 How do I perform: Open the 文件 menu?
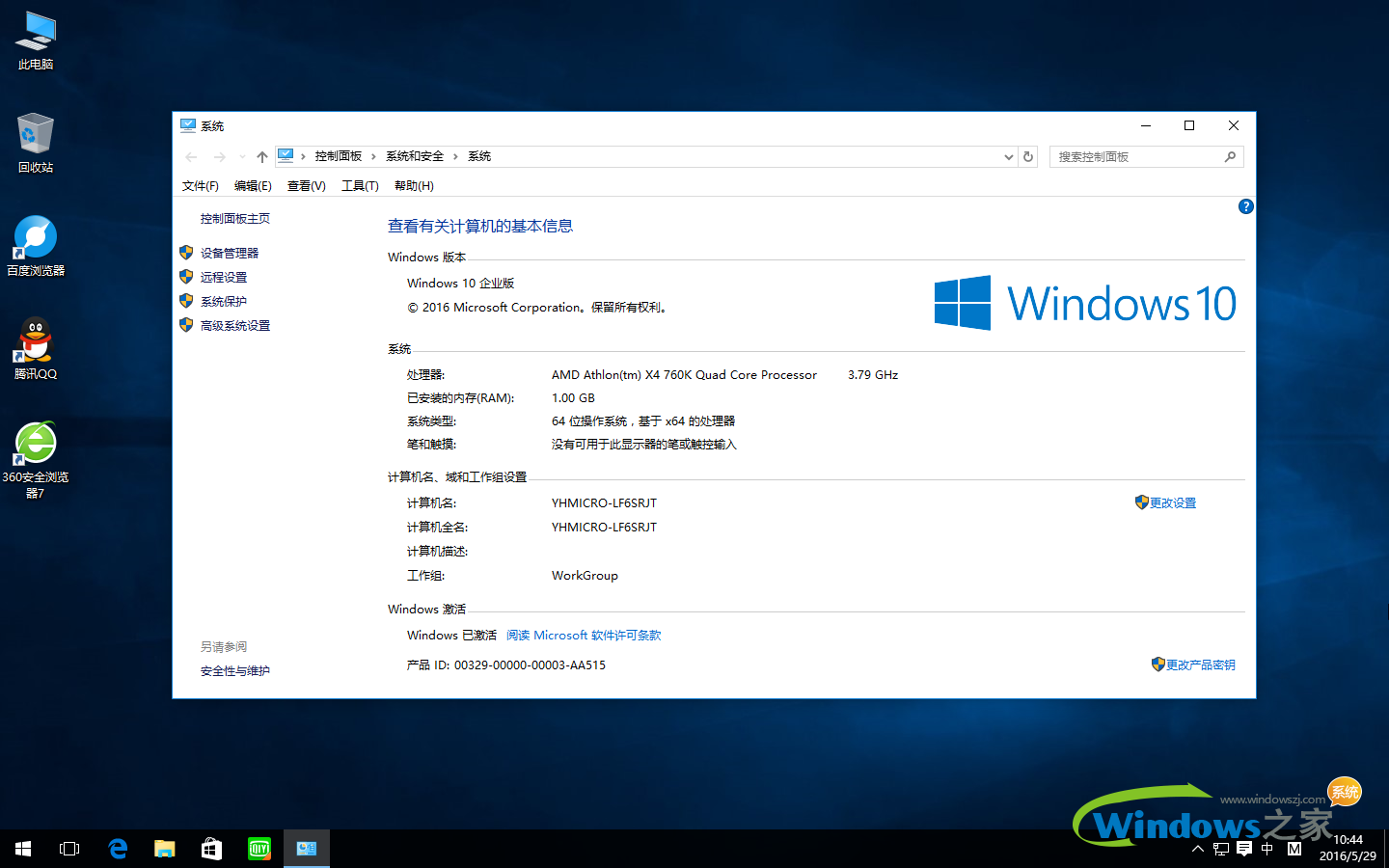(x=200, y=185)
